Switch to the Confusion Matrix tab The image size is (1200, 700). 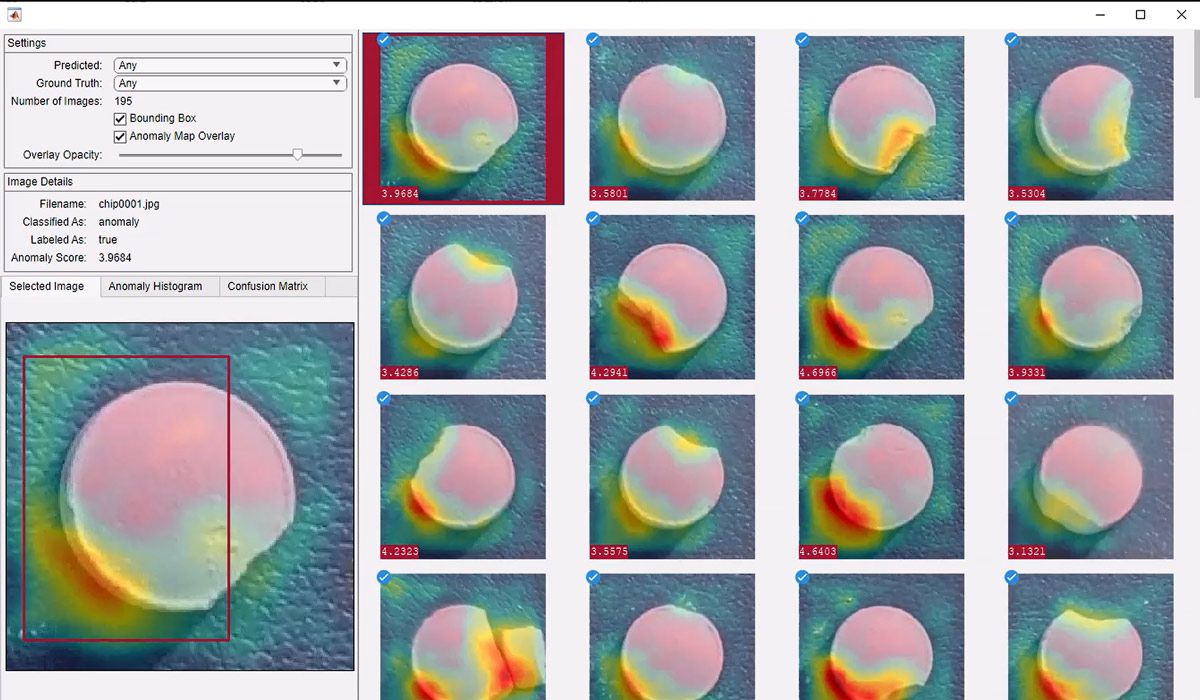[271, 286]
